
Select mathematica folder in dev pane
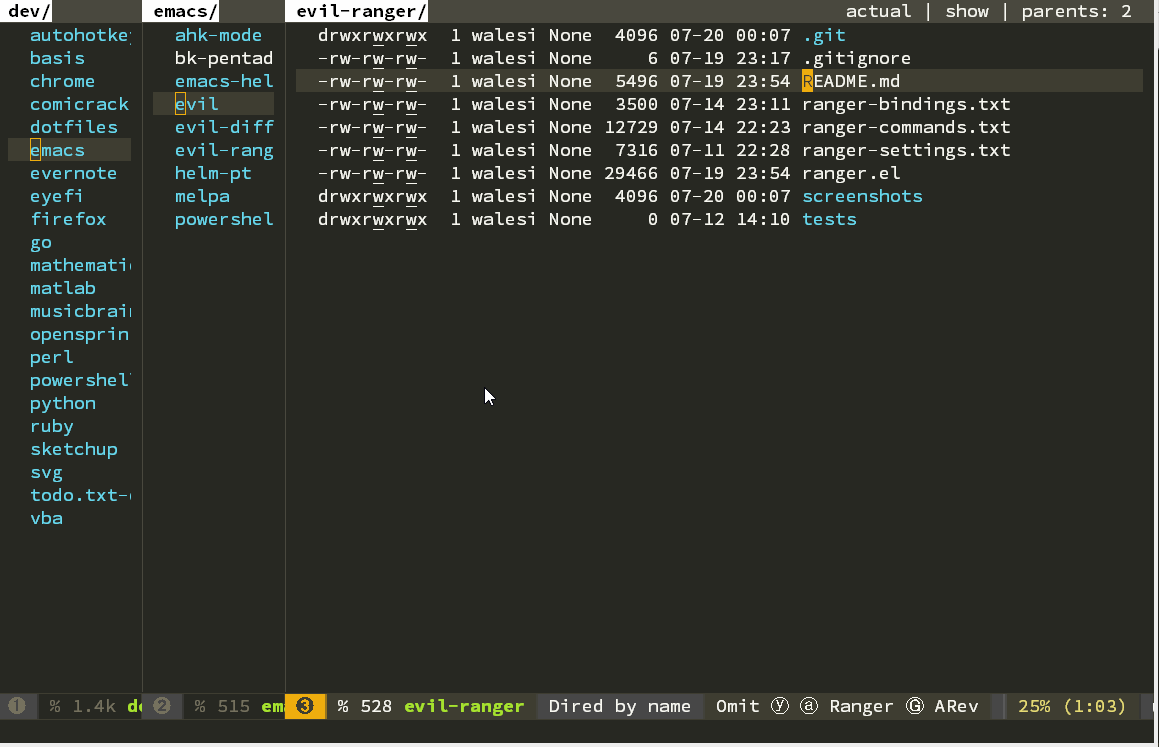[80, 265]
